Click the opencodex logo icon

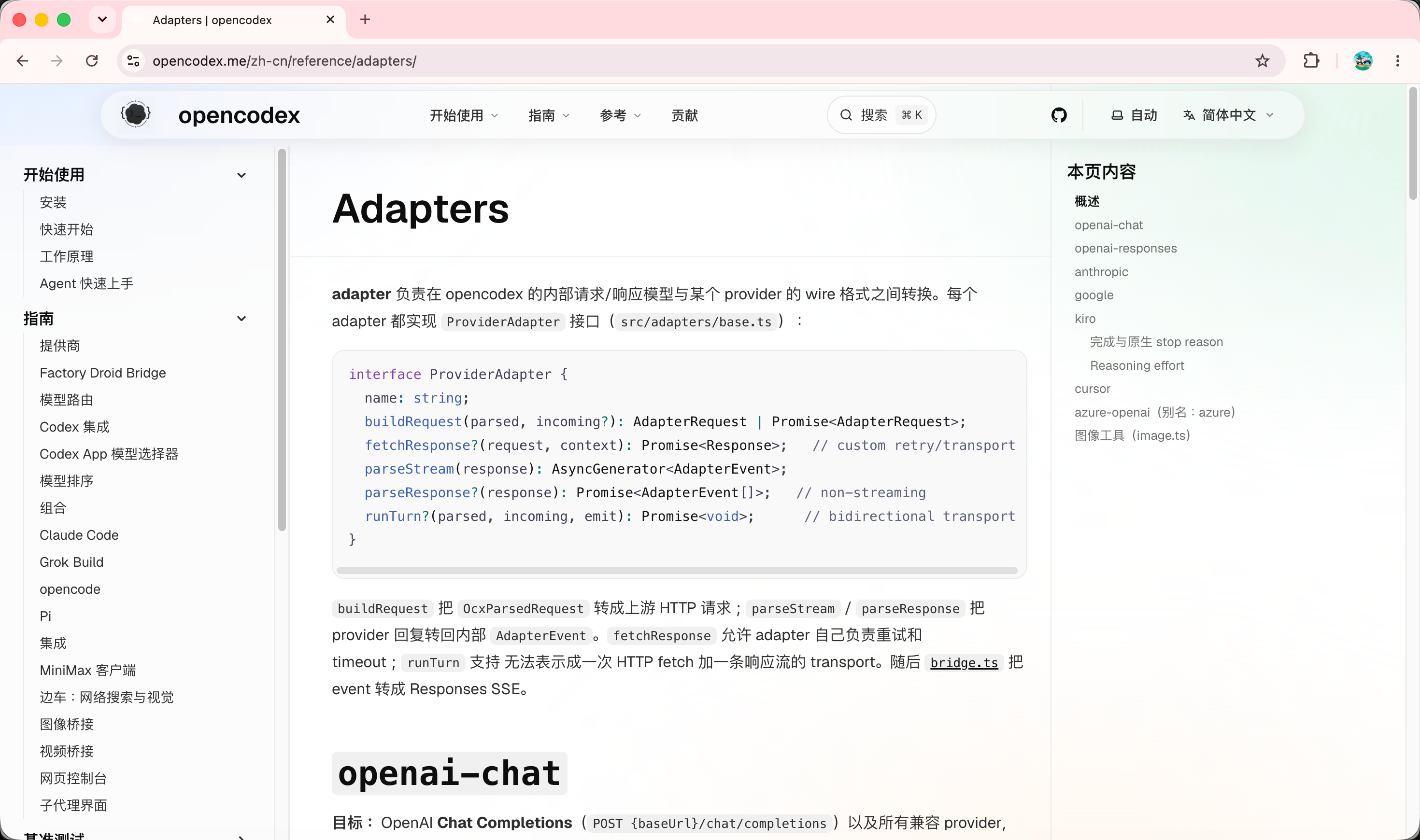[x=135, y=114]
